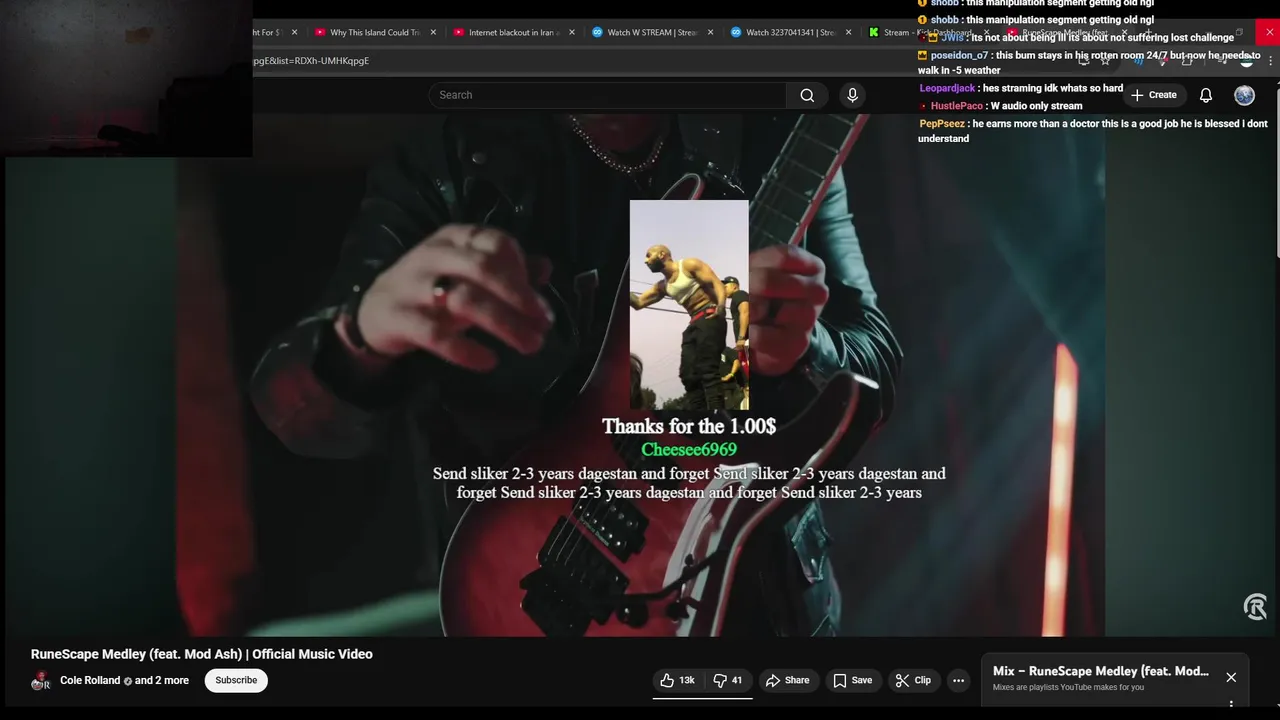Click the video title text
Image resolution: width=1280 pixels, height=720 pixels.
[202, 654]
